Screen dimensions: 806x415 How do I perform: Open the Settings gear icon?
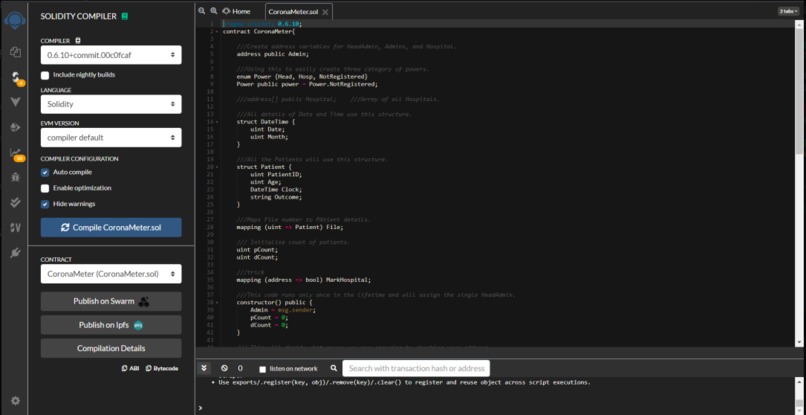15,401
